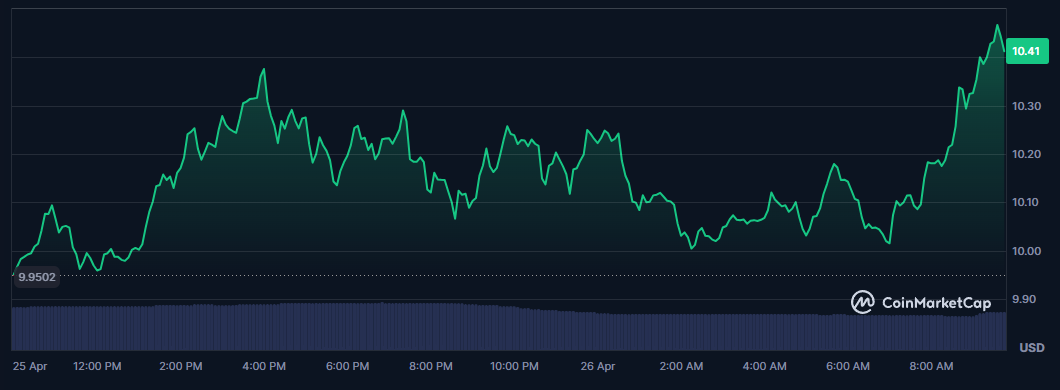Select the 10.00 price axis label
The image size is (1060, 390).
click(x=1026, y=251)
